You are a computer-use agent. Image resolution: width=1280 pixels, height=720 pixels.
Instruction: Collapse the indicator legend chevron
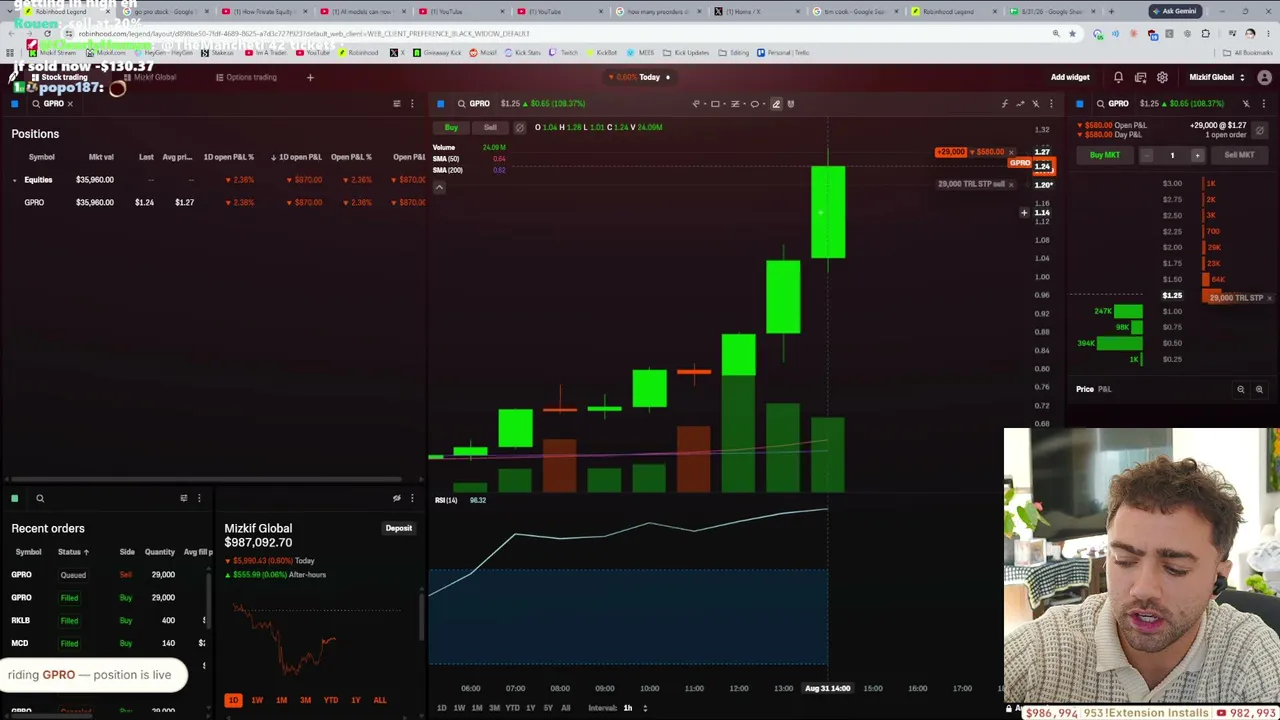[x=439, y=187]
